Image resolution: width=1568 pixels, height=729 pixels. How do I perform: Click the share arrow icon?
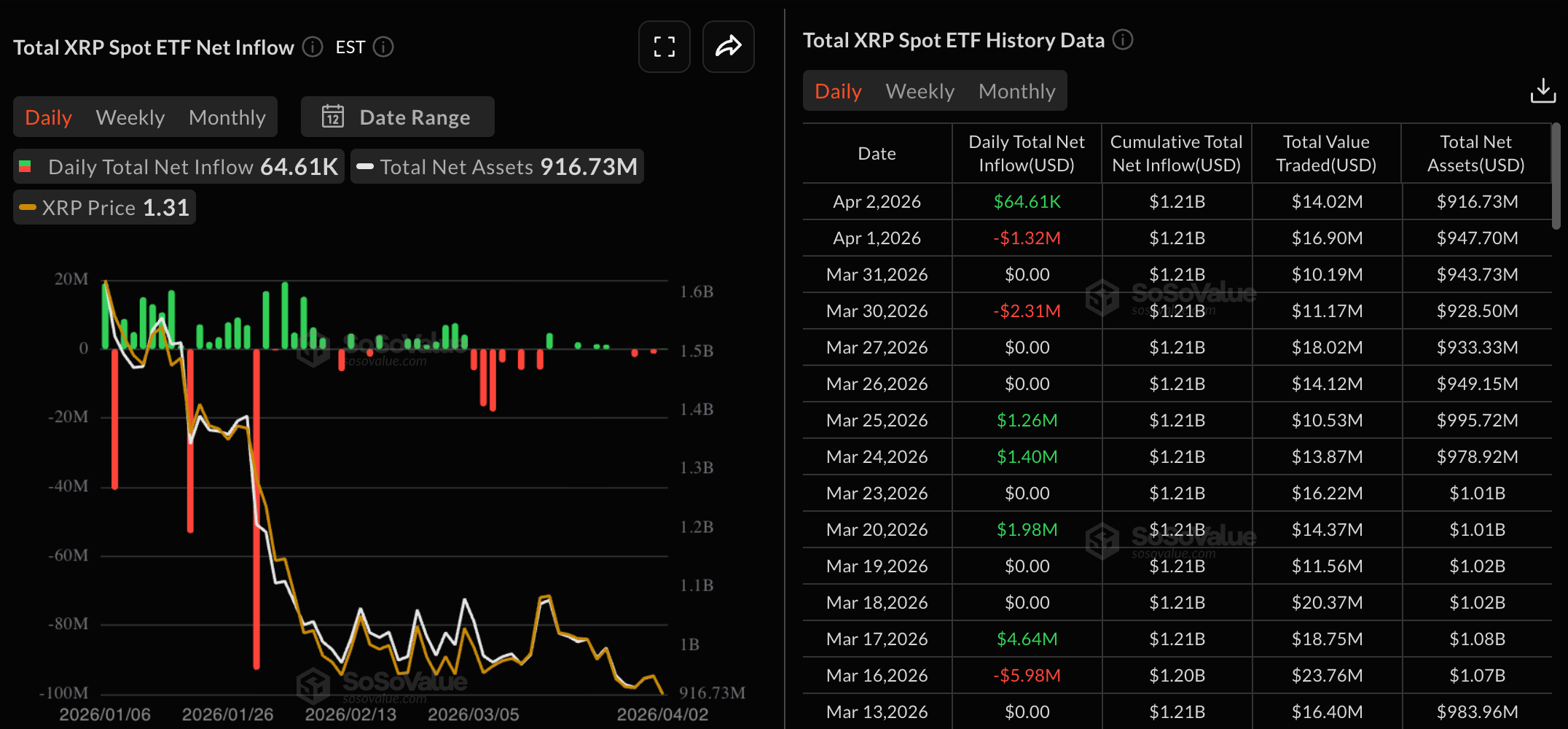728,47
